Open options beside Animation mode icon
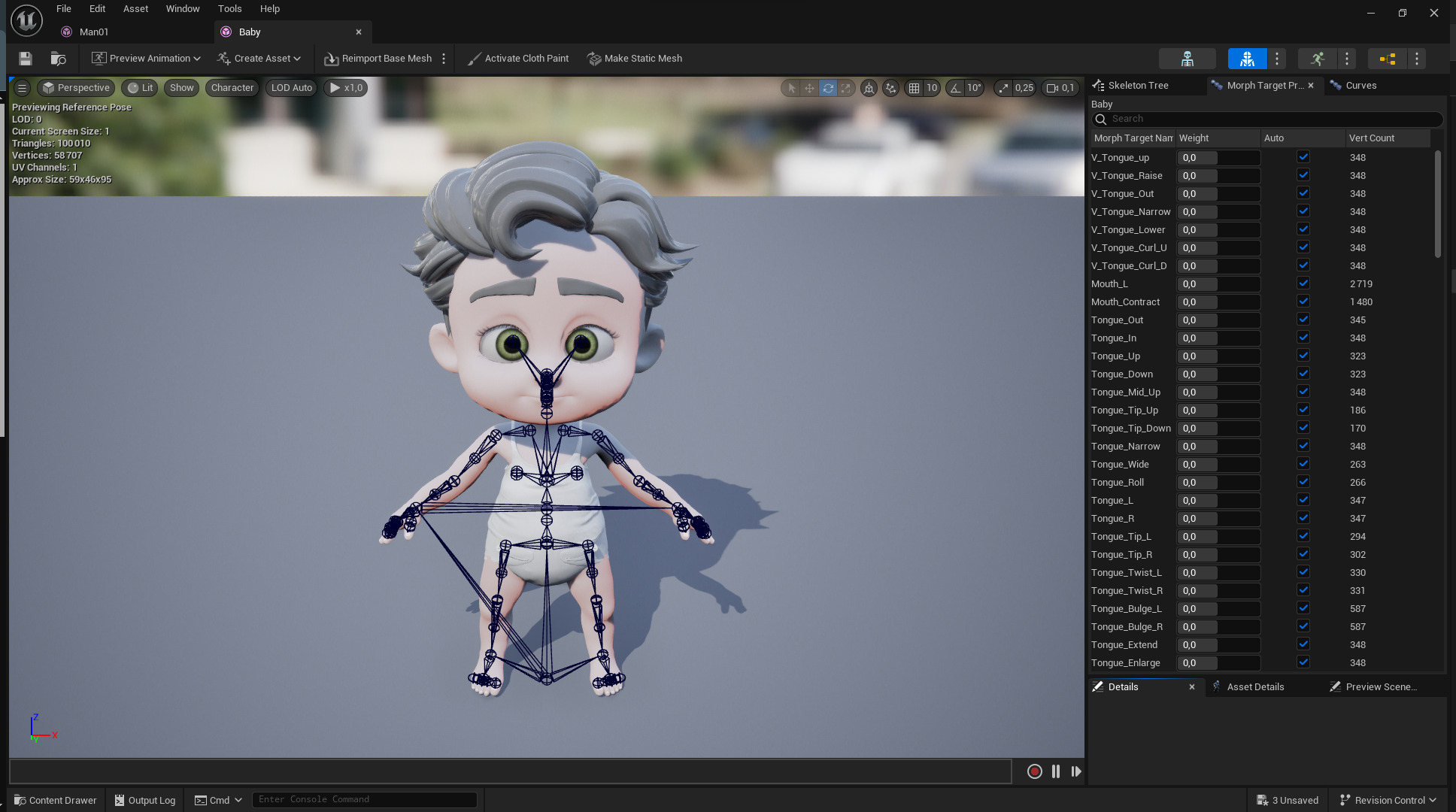 1347,59
